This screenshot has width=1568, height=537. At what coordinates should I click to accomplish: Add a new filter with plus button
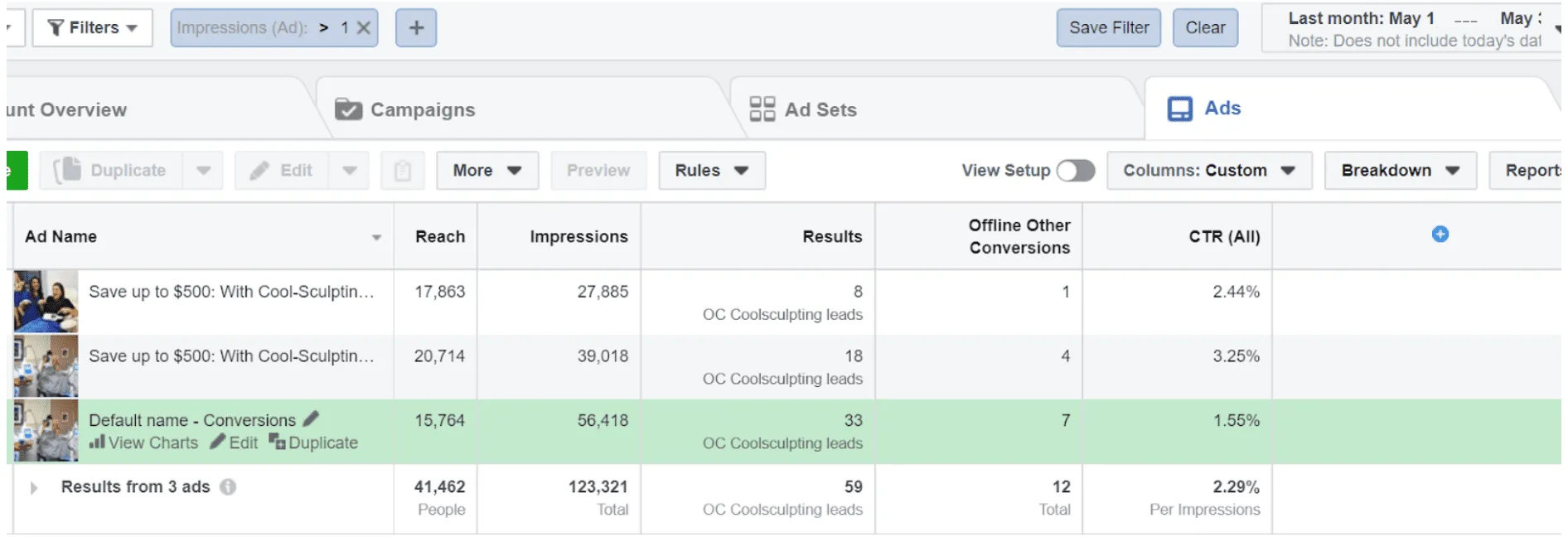[416, 28]
